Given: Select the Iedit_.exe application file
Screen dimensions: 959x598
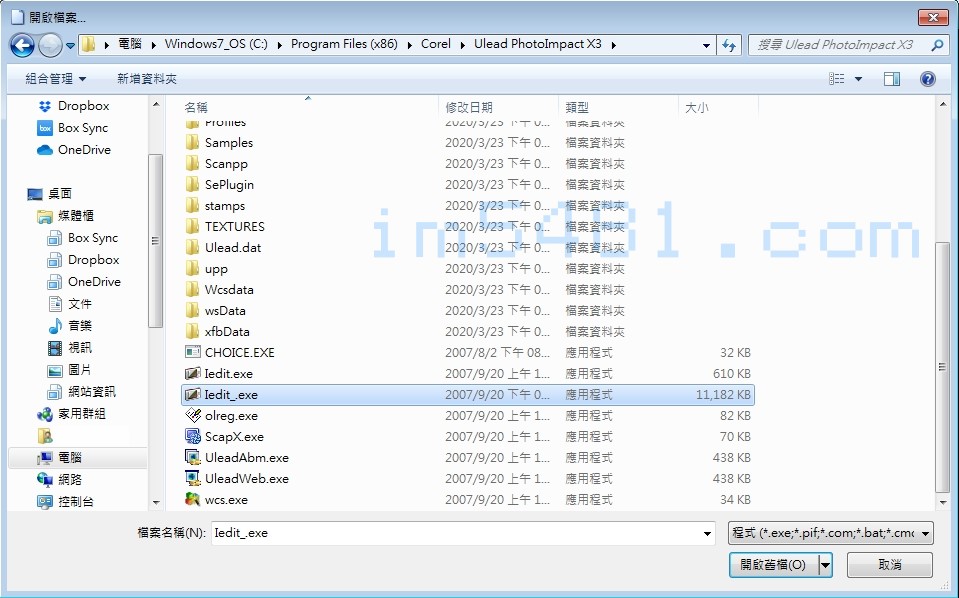Looking at the screenshot, I should (x=230, y=394).
